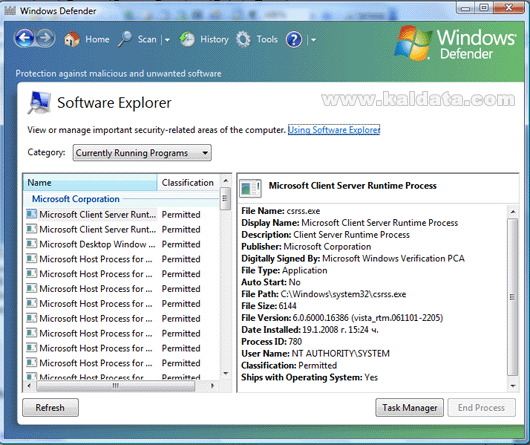Select the Home menu label
The height and width of the screenshot is (445, 530).
[x=97, y=39]
